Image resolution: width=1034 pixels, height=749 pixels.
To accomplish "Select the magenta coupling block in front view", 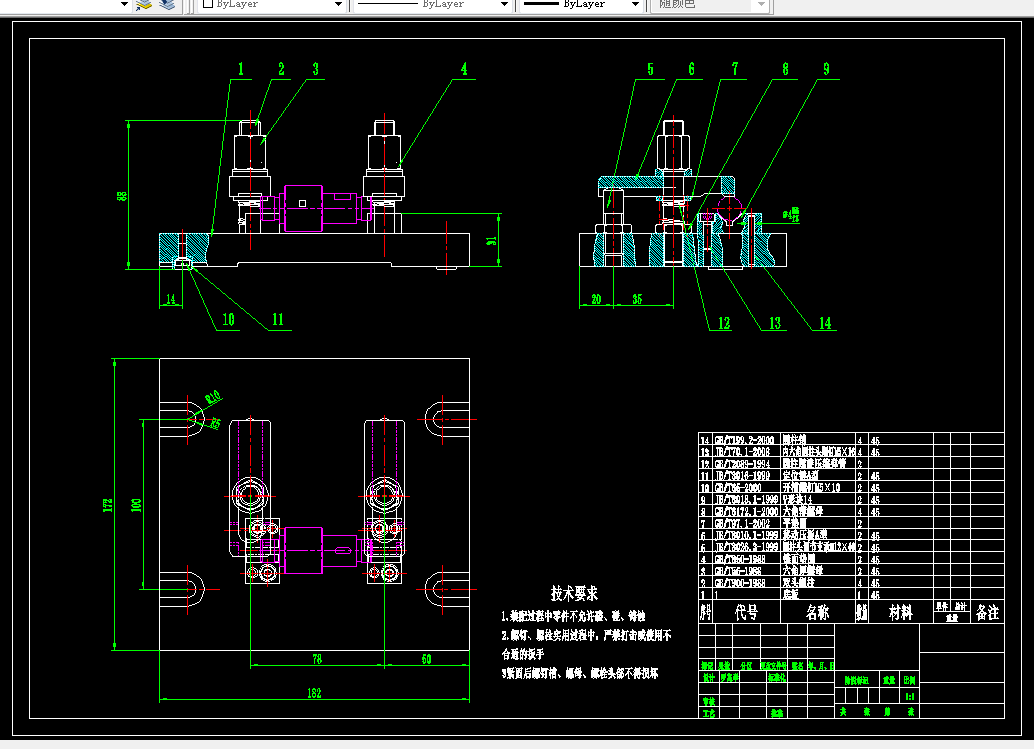I will [303, 208].
